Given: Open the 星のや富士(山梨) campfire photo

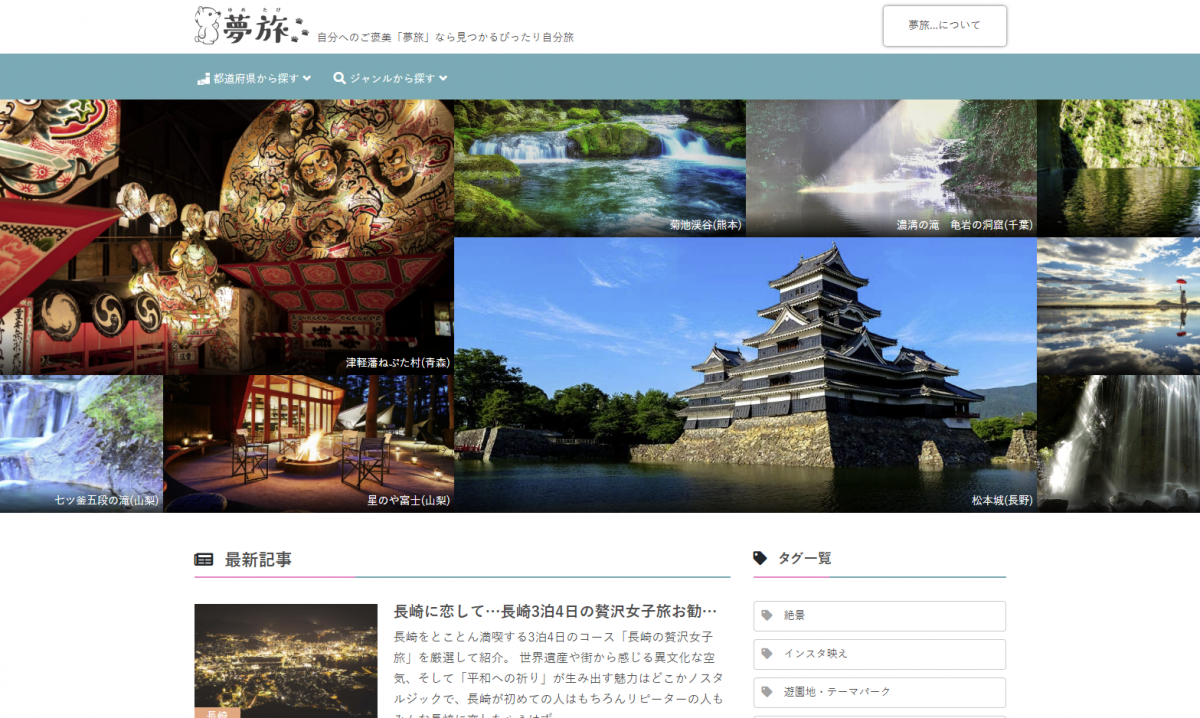Looking at the screenshot, I should [308, 443].
